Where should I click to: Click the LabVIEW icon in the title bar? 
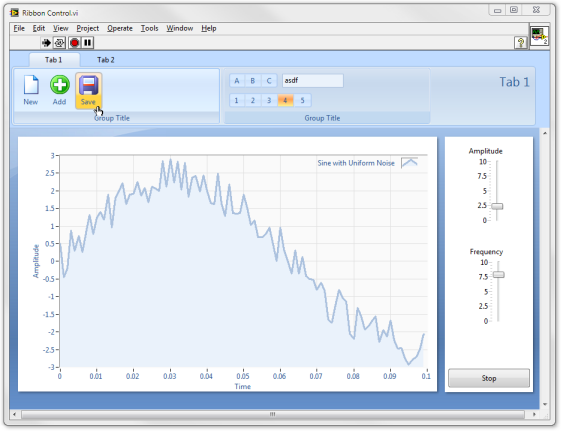pyautogui.click(x=14, y=13)
